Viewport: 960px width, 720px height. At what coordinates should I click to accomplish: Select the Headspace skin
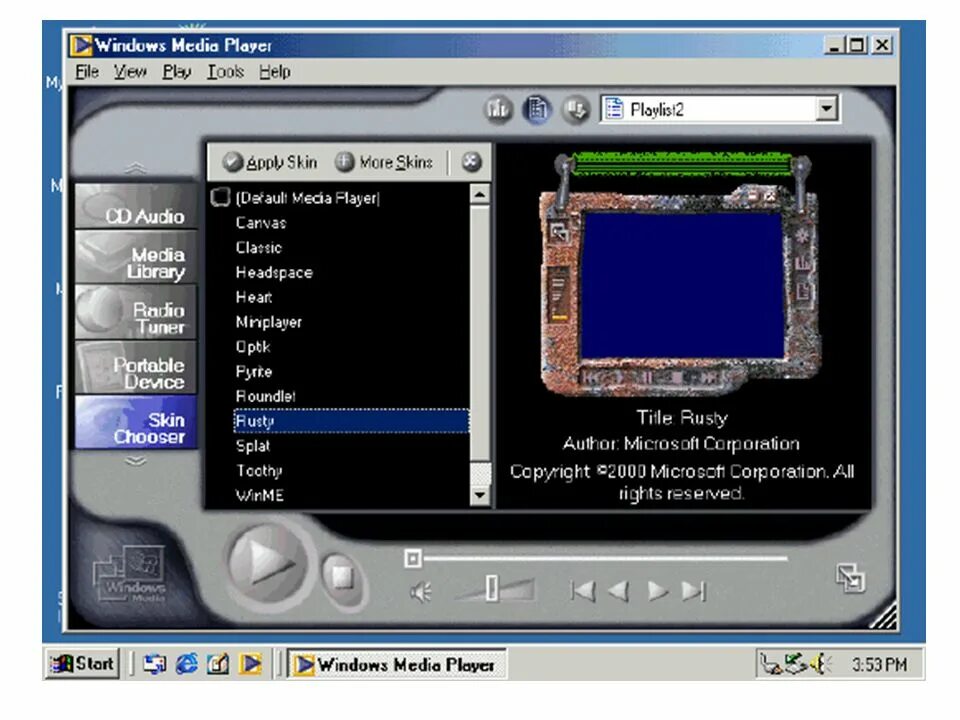click(274, 272)
